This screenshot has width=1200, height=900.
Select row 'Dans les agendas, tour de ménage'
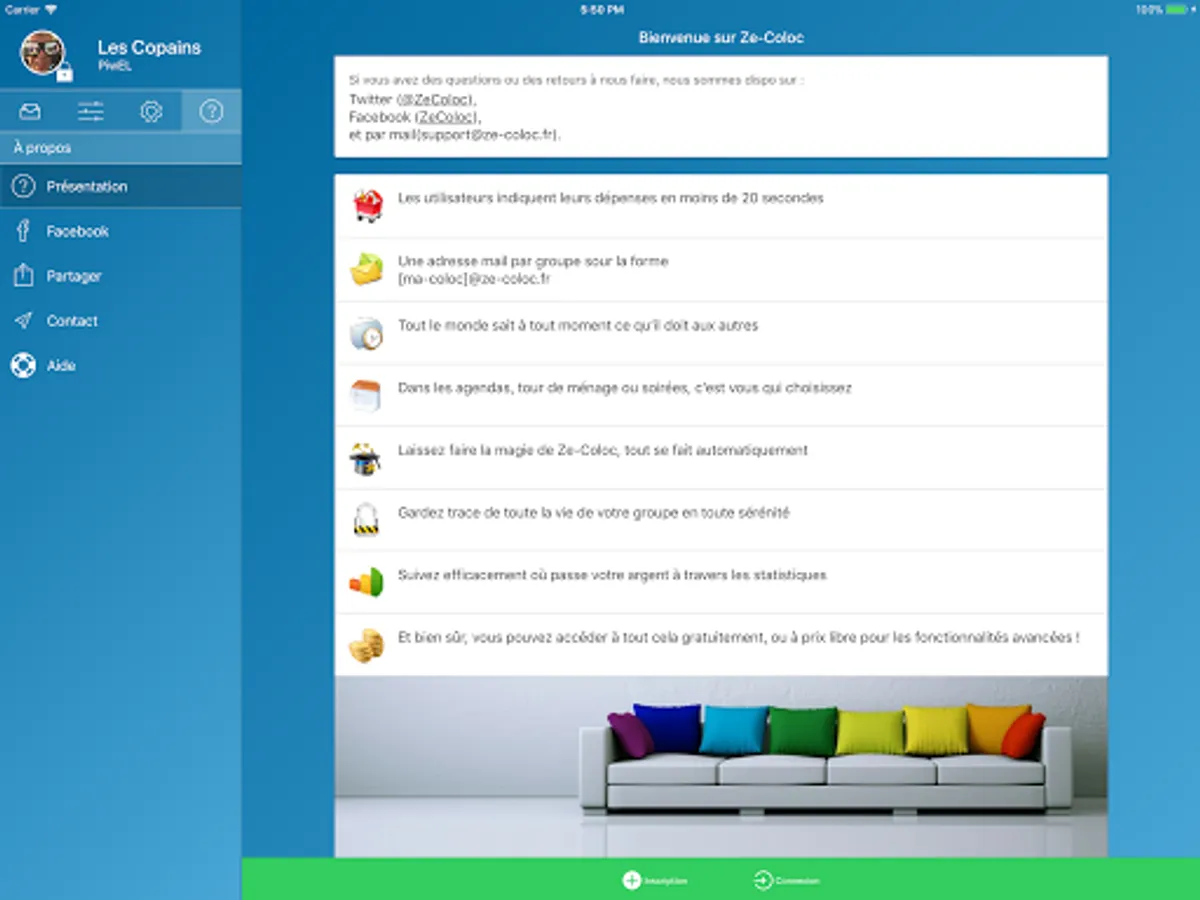721,395
